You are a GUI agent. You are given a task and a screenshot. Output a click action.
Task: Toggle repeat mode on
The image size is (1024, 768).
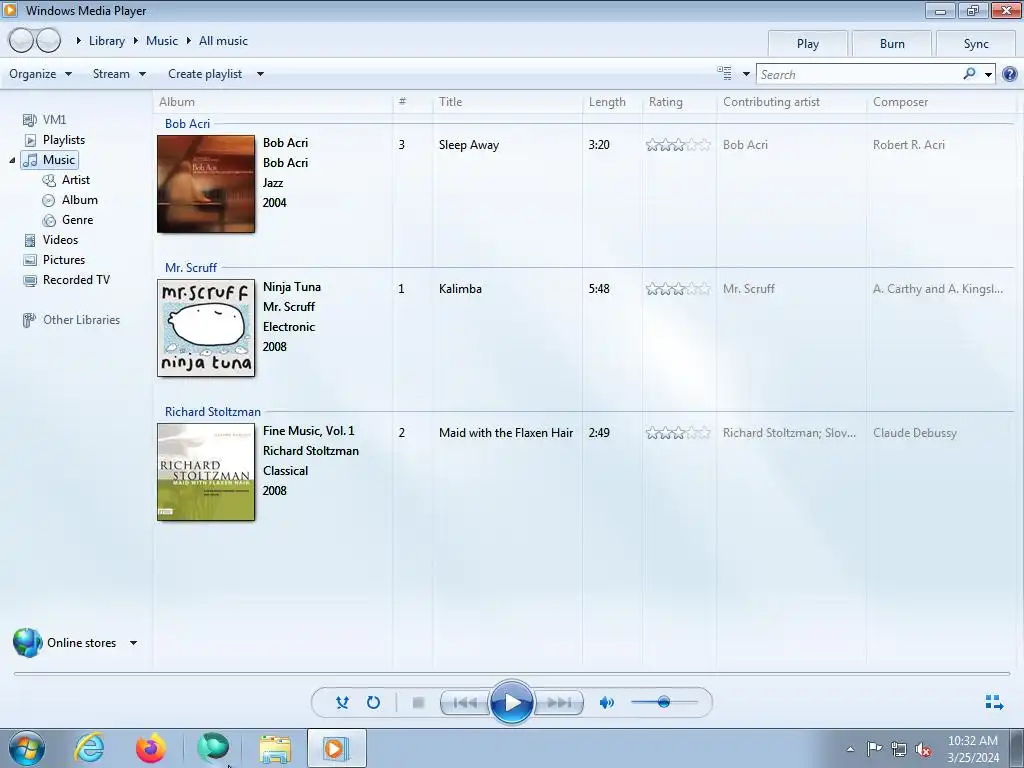coord(373,703)
